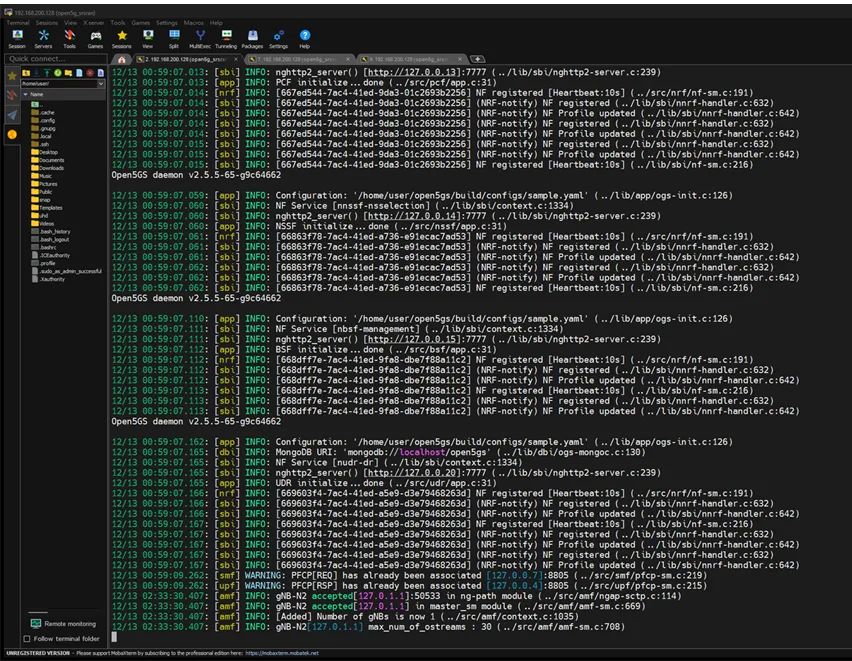The height and width of the screenshot is (661, 852).
Task: Open the X server menu
Action: (x=93, y=23)
